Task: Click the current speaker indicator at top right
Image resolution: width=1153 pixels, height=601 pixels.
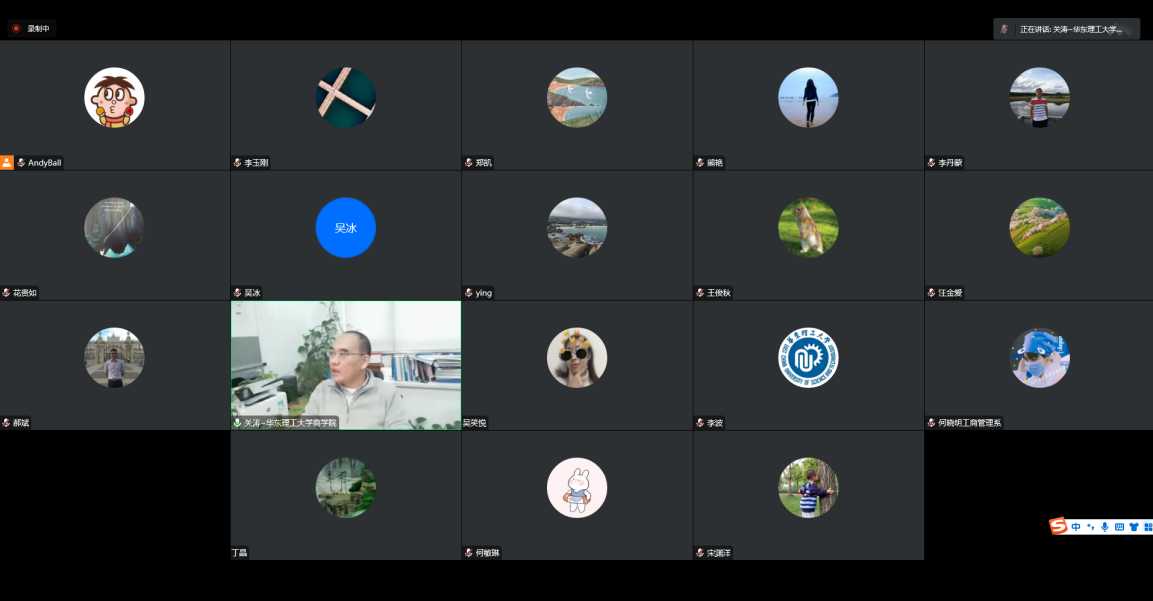Action: (x=1066, y=29)
